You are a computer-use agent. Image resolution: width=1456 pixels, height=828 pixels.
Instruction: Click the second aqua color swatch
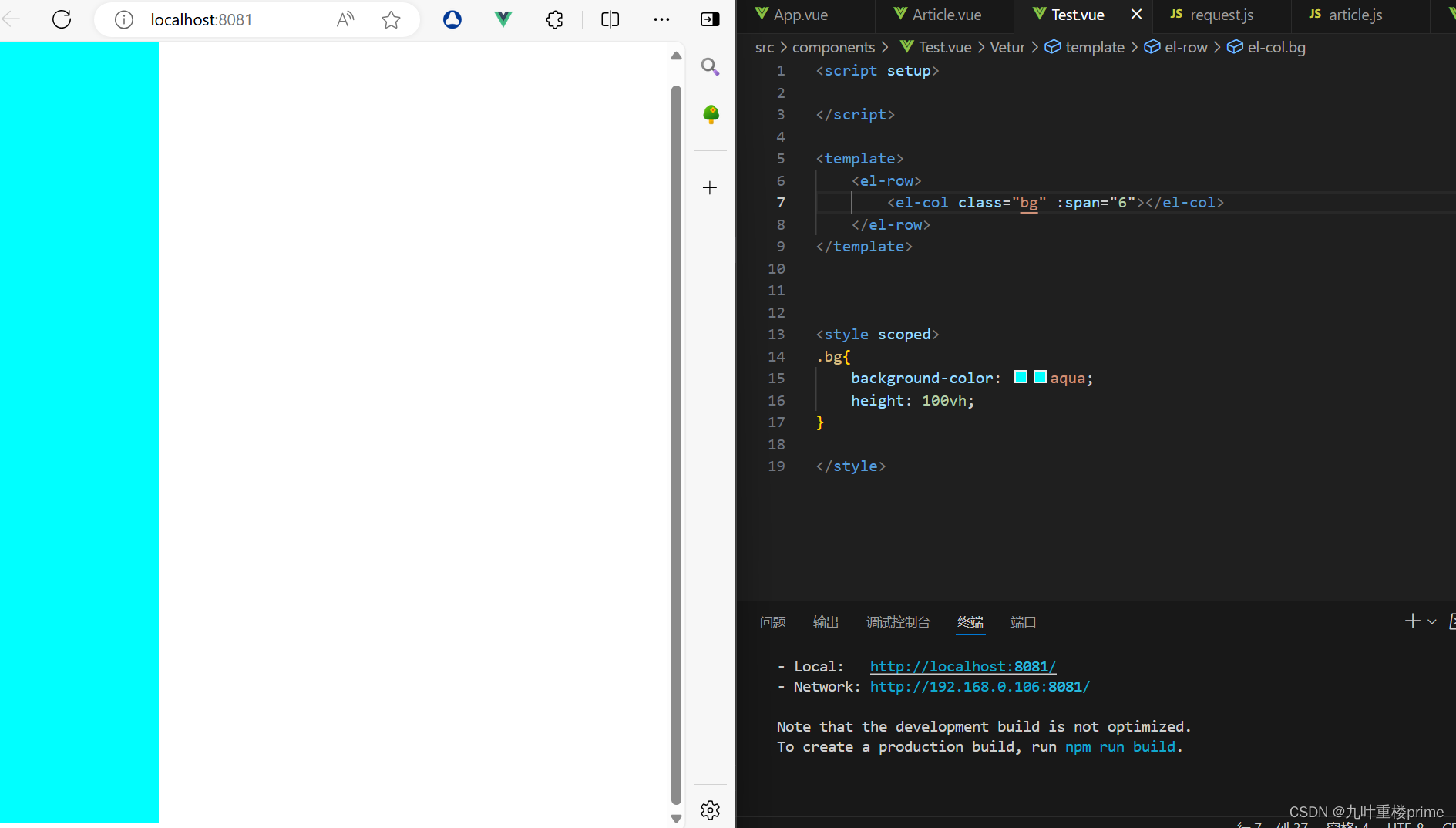pos(1040,377)
